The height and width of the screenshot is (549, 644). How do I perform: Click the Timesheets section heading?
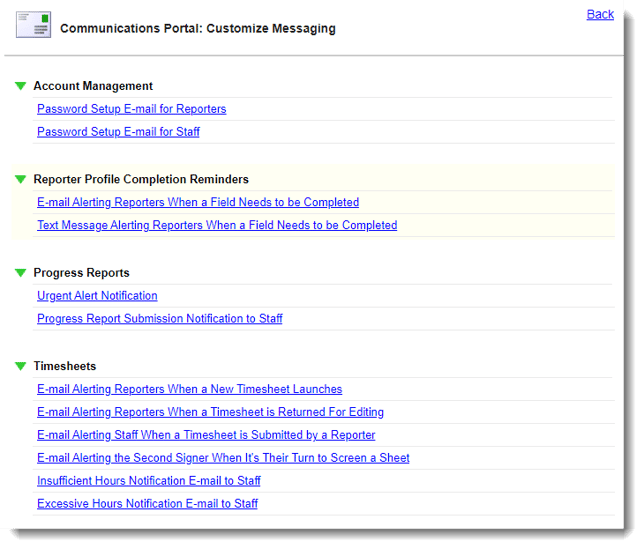click(x=64, y=366)
